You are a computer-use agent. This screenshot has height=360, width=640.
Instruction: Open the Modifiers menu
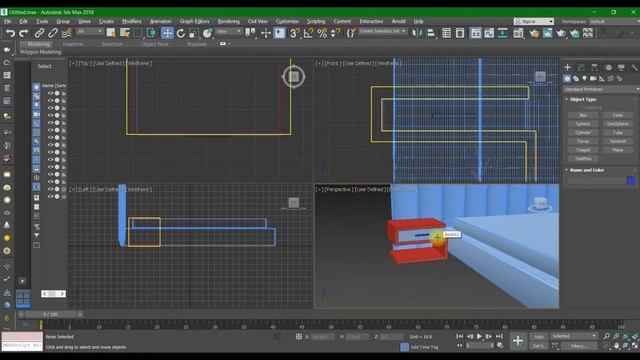pyautogui.click(x=131, y=21)
